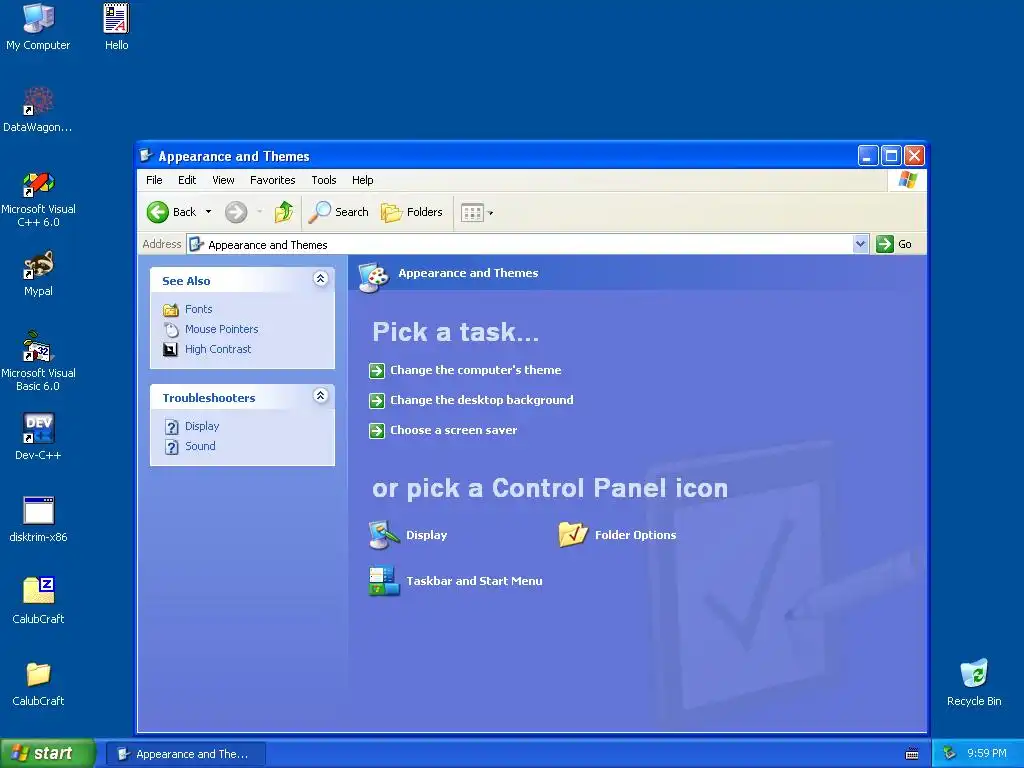Open the Help menu

362,180
